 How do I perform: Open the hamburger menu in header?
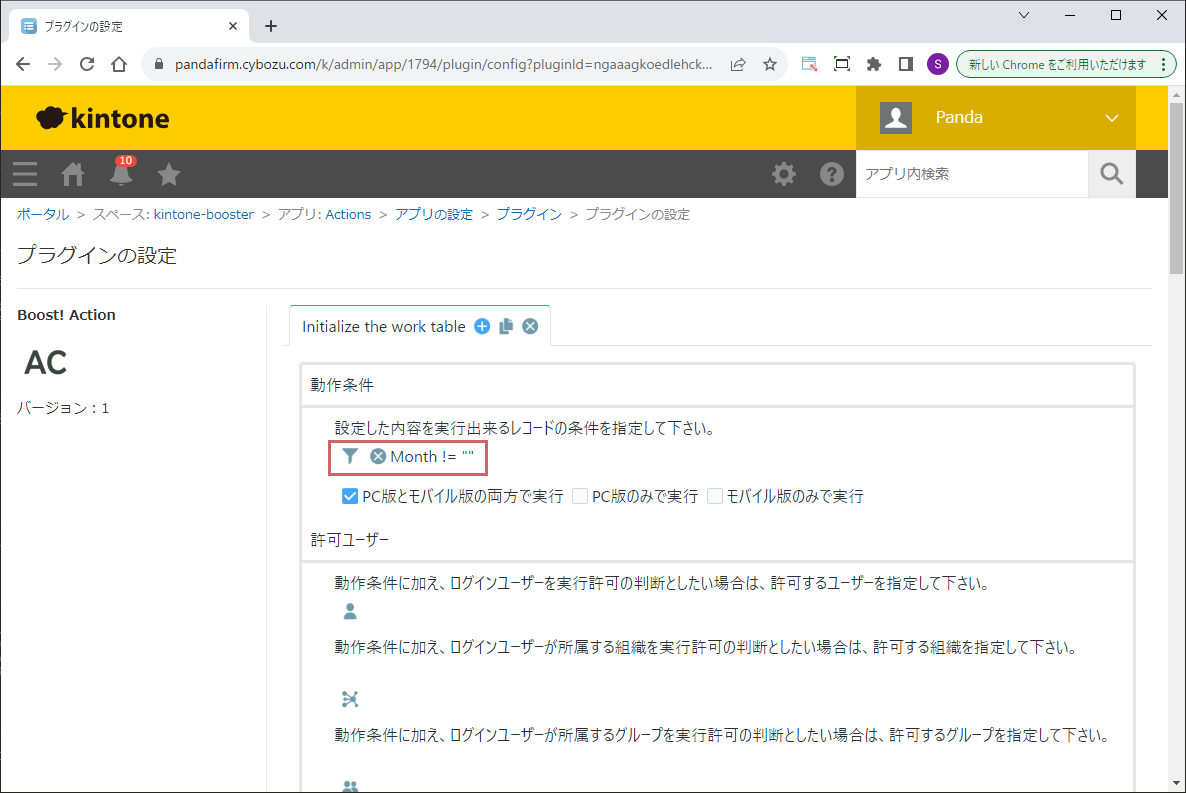(25, 174)
